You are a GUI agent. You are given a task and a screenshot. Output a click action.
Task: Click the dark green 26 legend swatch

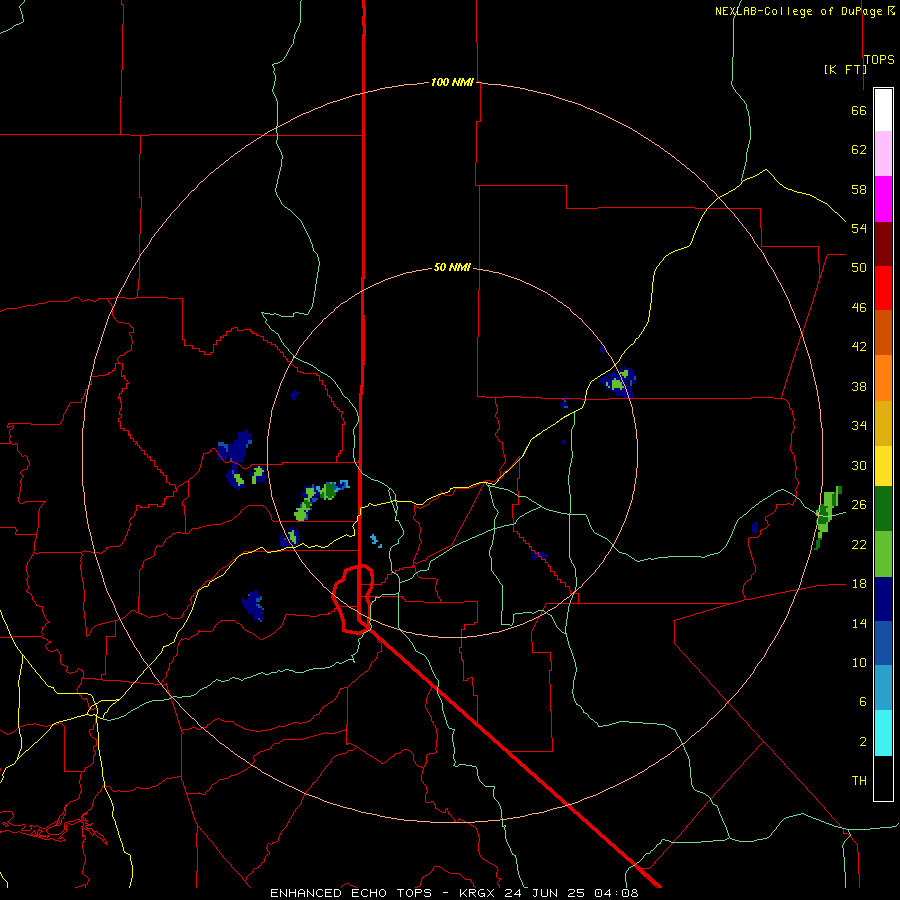click(883, 509)
